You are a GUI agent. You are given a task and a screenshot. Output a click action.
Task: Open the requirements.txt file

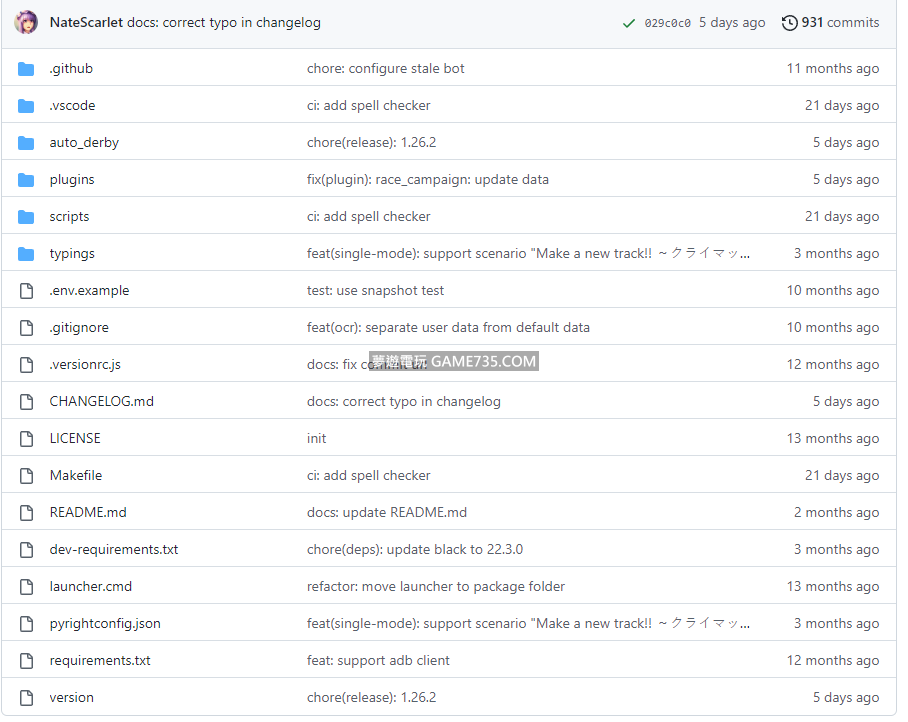(x=100, y=661)
